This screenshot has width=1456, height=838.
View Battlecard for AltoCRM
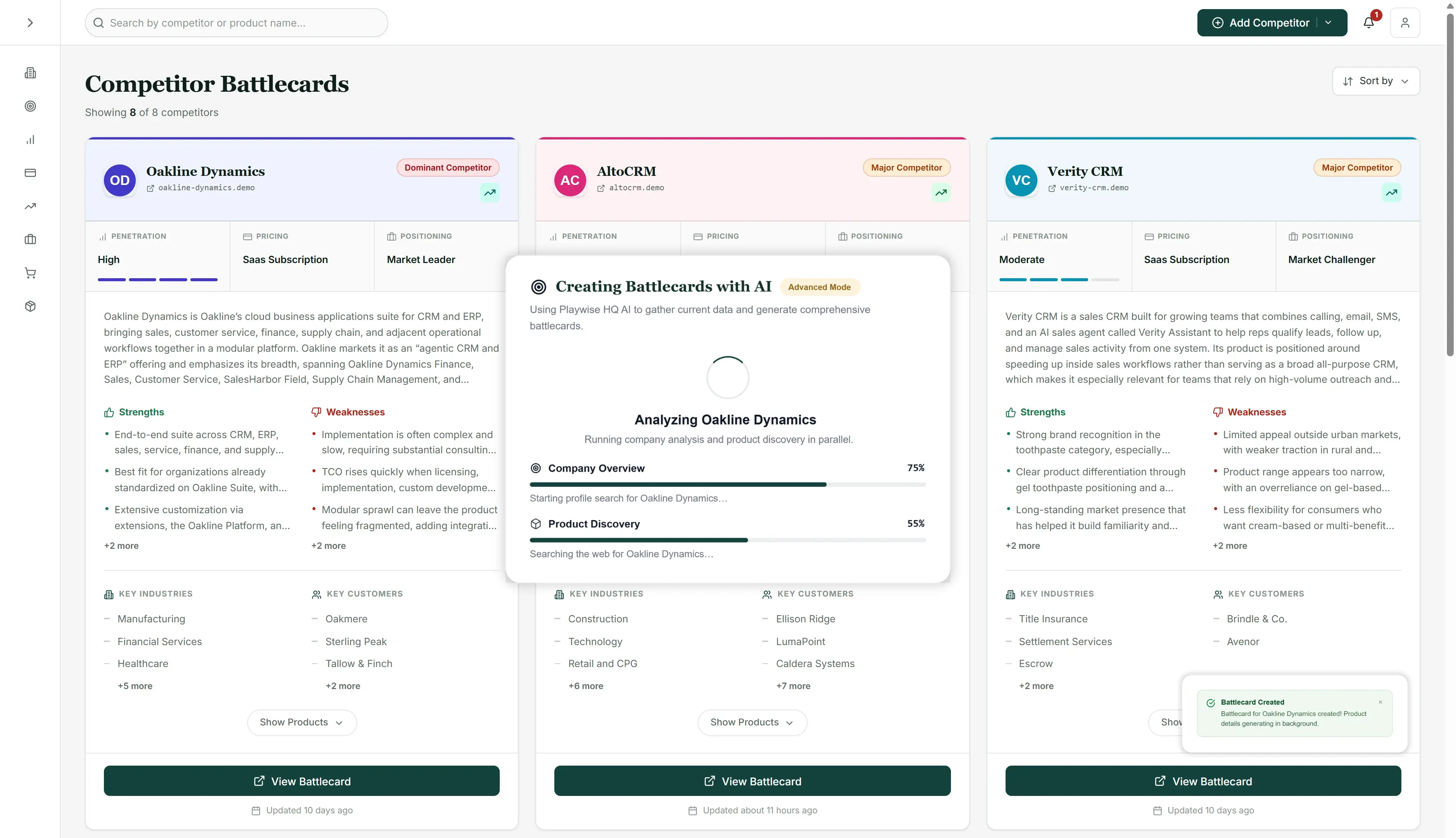pyautogui.click(x=752, y=781)
